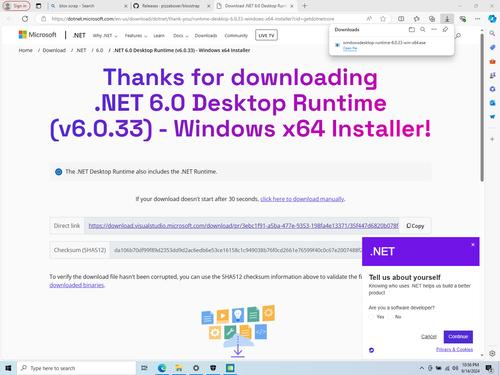Open a new browser tab
Screen dimensions: 500x375
[304, 6]
